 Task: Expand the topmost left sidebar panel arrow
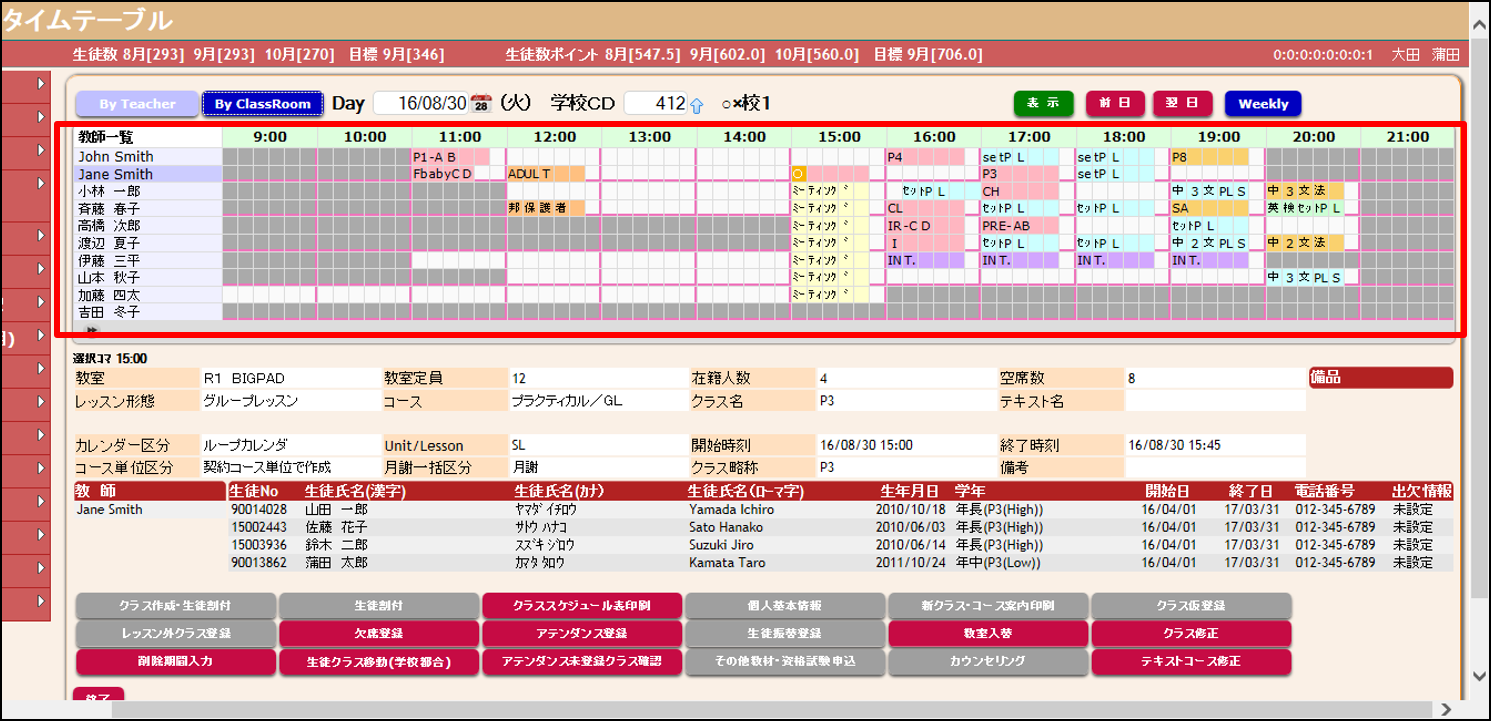39,84
